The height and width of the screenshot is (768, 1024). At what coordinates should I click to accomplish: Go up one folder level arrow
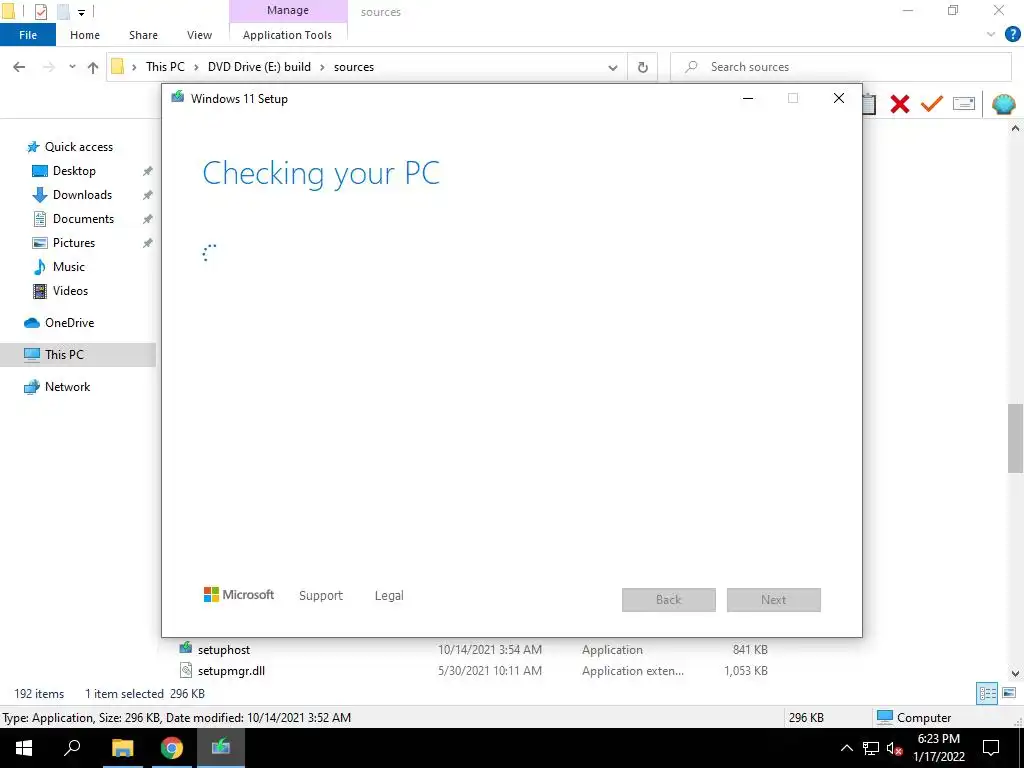pos(93,67)
